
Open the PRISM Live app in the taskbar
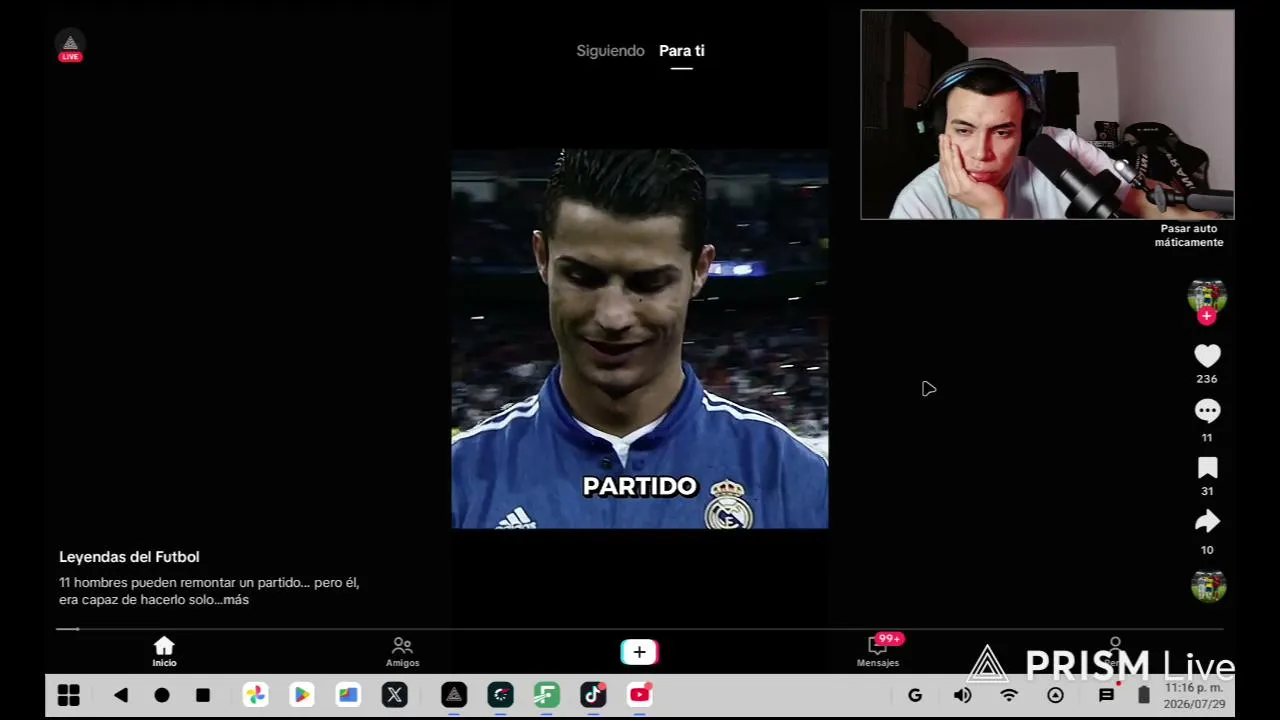click(x=454, y=695)
